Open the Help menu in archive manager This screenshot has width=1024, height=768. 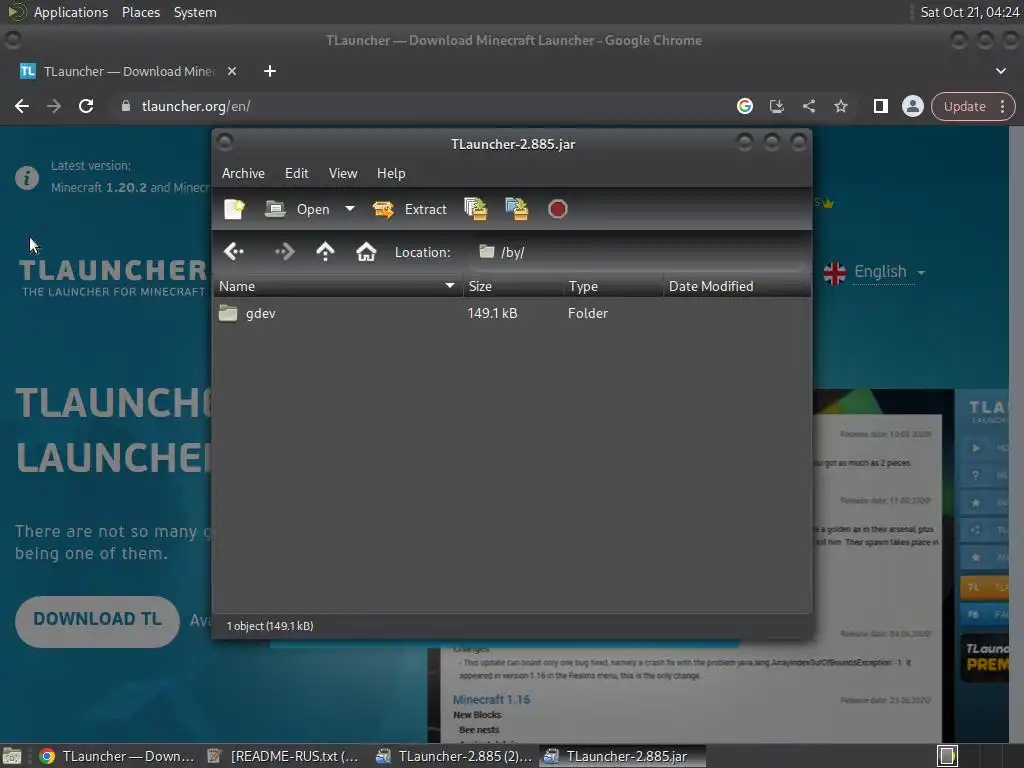391,173
